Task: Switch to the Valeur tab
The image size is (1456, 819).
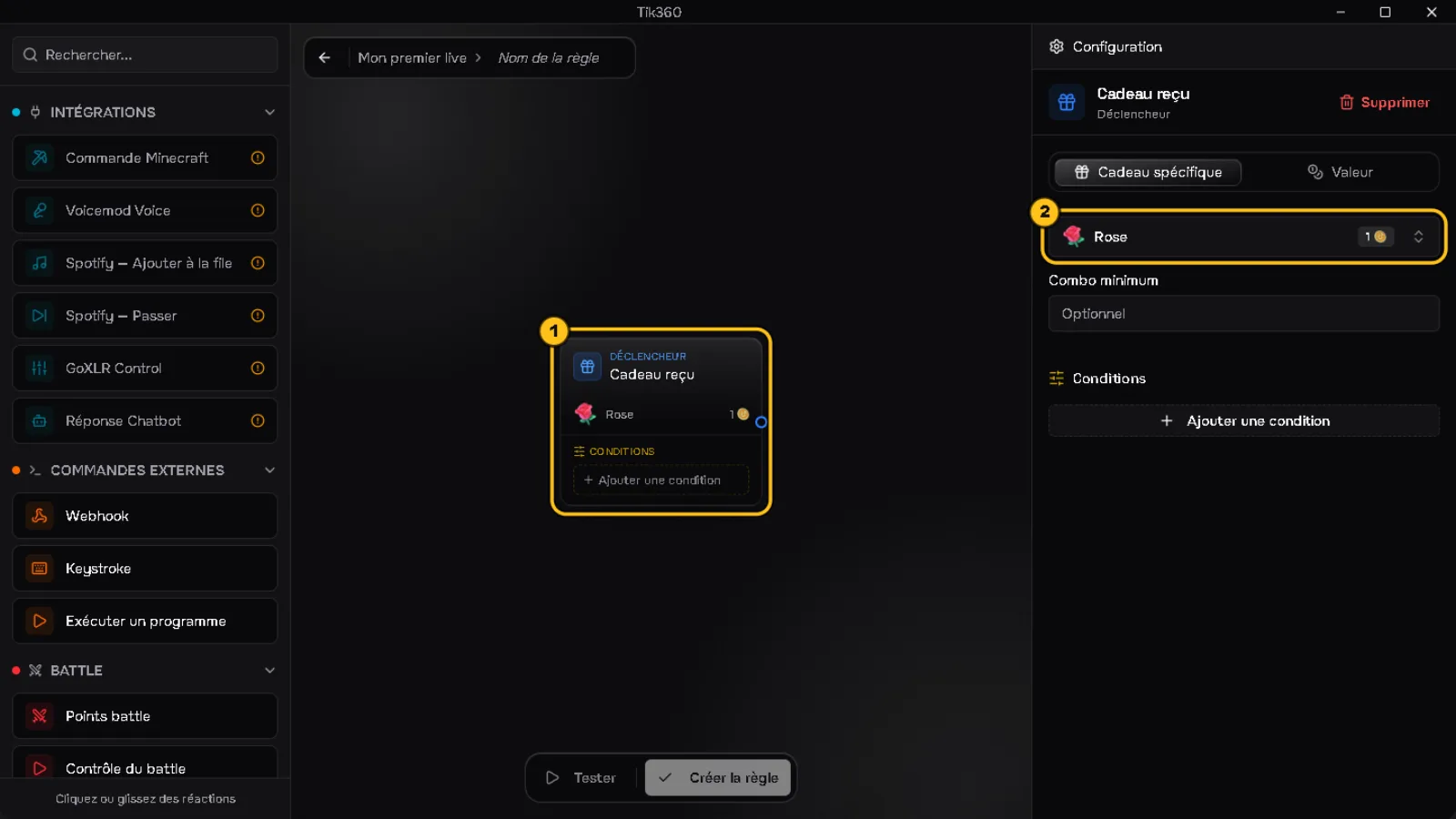Action: pos(1340,172)
